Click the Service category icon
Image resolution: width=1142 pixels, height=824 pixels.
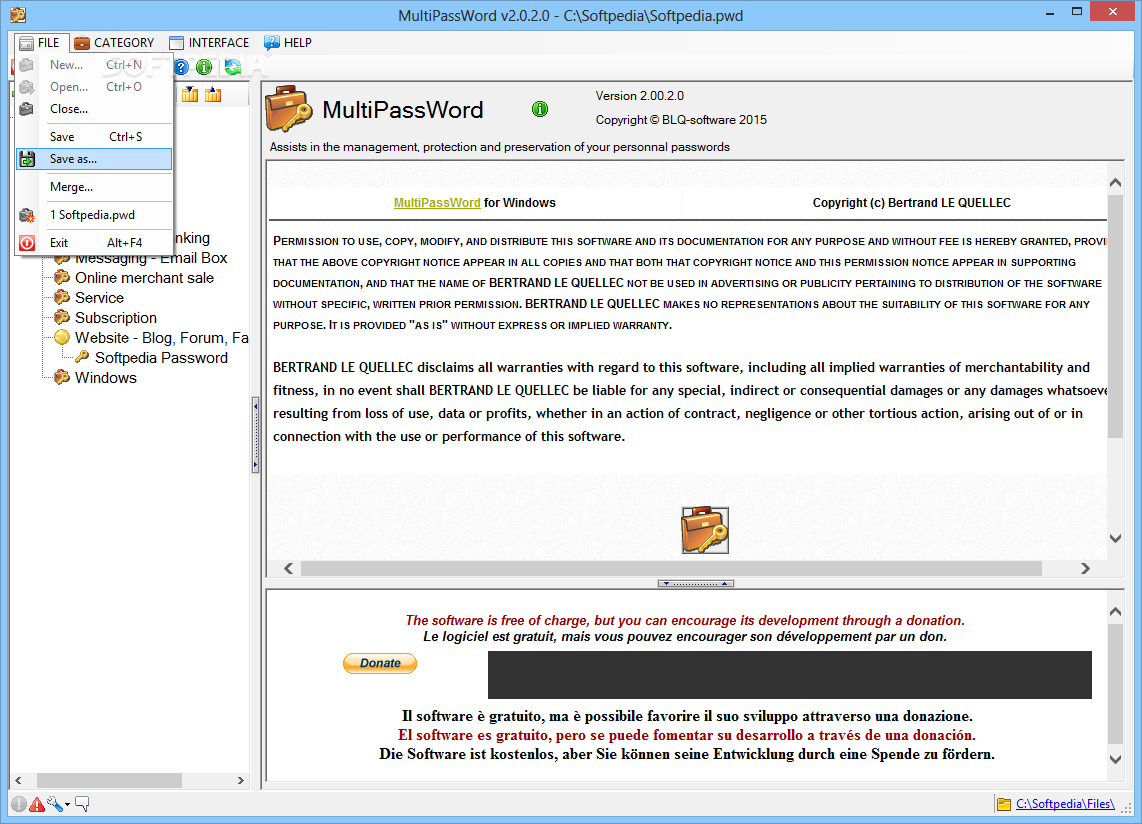(x=62, y=297)
